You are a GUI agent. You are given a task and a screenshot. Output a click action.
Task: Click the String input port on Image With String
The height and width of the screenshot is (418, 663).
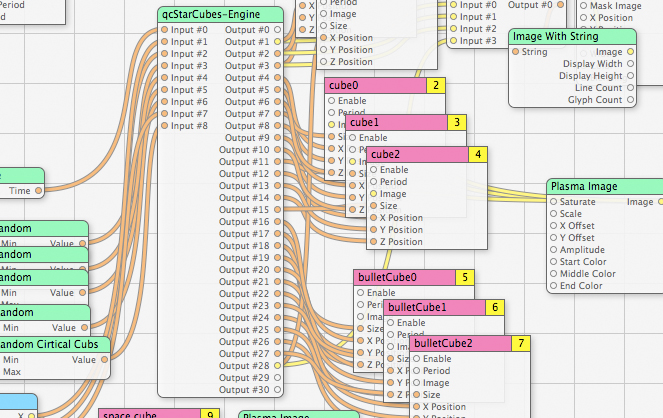tap(514, 52)
